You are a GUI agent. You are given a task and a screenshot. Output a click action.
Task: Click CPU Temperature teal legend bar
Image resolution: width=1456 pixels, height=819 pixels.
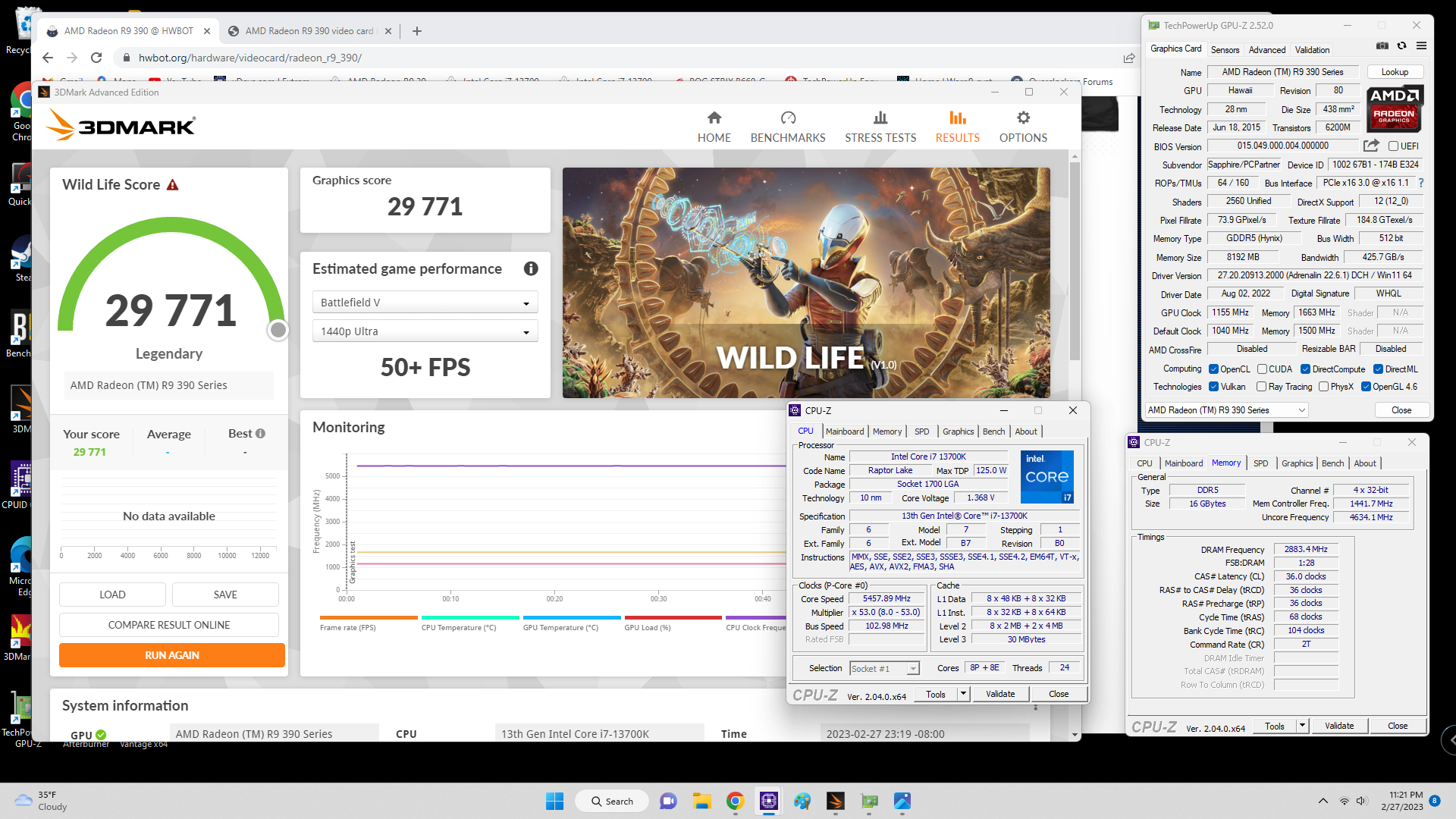(470, 617)
